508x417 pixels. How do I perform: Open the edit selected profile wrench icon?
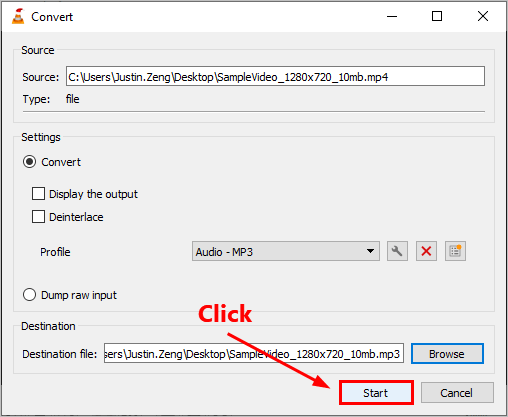click(397, 251)
